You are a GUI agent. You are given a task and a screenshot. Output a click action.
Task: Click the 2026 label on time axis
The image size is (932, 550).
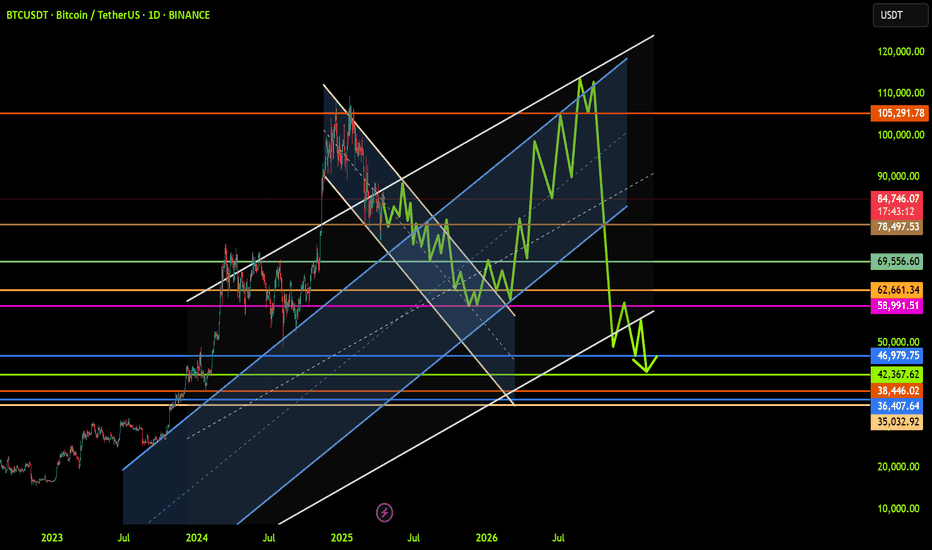pyautogui.click(x=487, y=538)
